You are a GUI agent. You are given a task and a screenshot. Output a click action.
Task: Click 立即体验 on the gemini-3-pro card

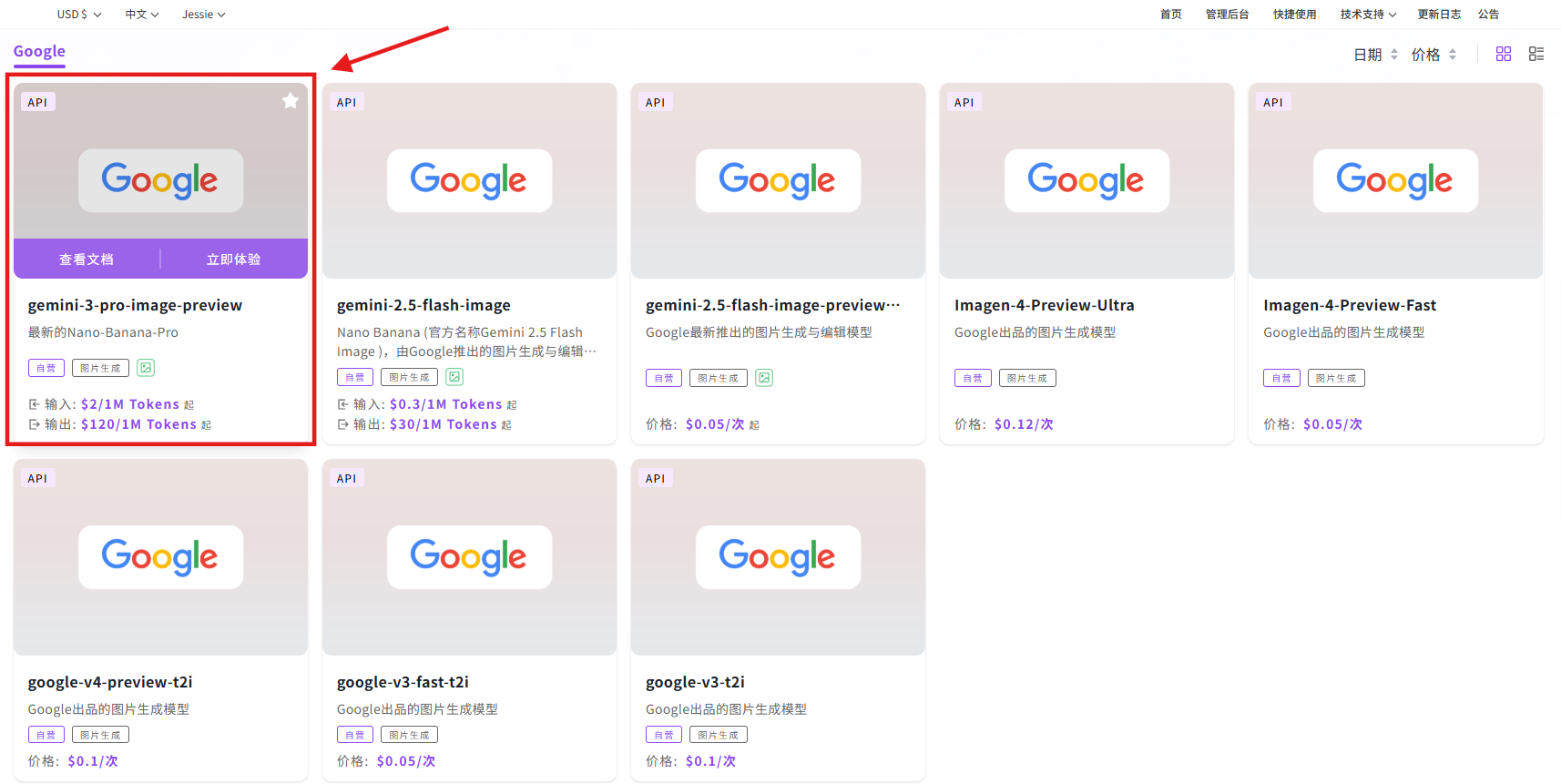pyautogui.click(x=233, y=260)
